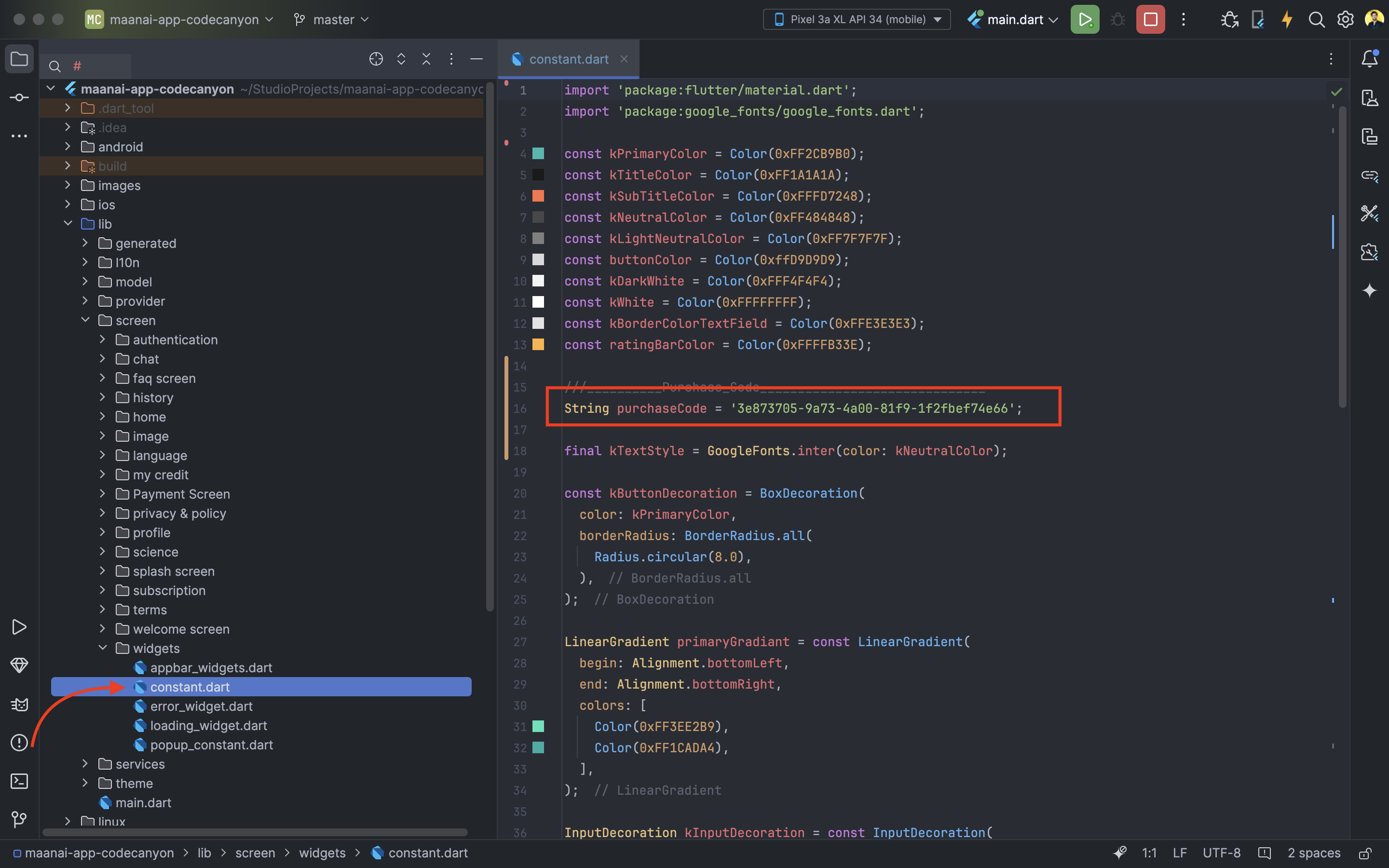The image size is (1389, 868).
Task: Open the Problems tool window icon
Action: 19,742
